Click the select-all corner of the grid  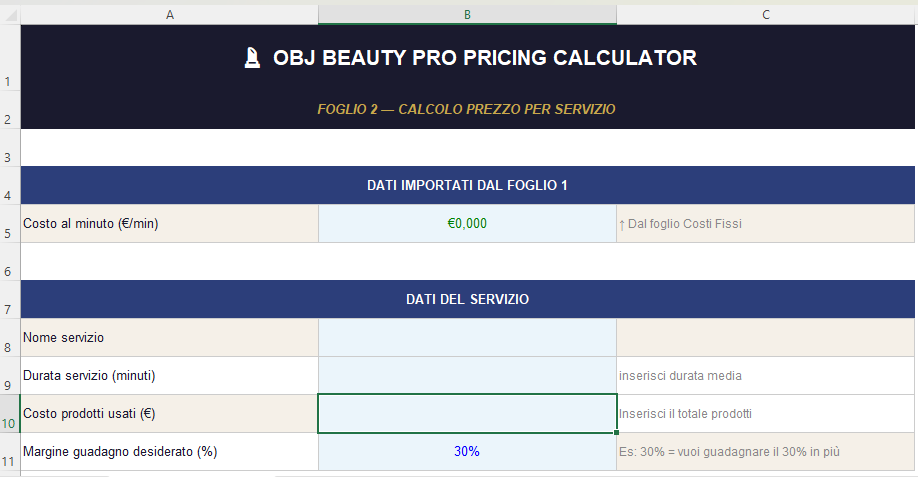[10, 14]
